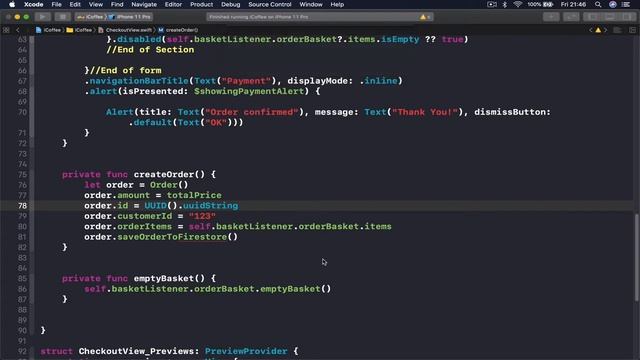Open CheckoutView.swift jump bar item

click(x=125, y=30)
